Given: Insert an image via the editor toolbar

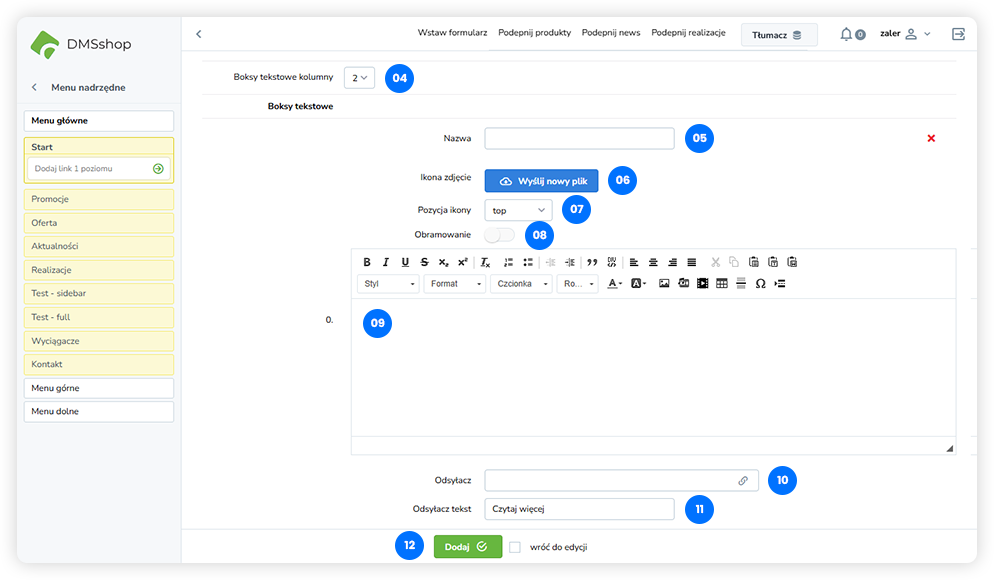Looking at the screenshot, I should pos(664,284).
